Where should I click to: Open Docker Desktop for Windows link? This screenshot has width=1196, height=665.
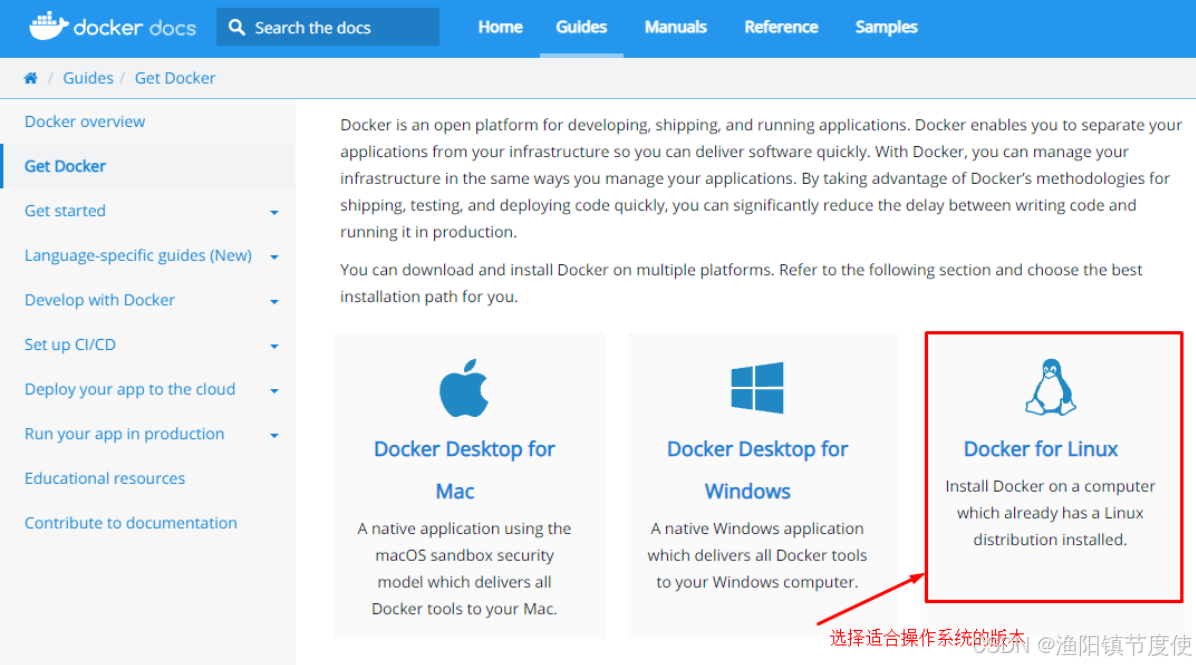tap(757, 470)
